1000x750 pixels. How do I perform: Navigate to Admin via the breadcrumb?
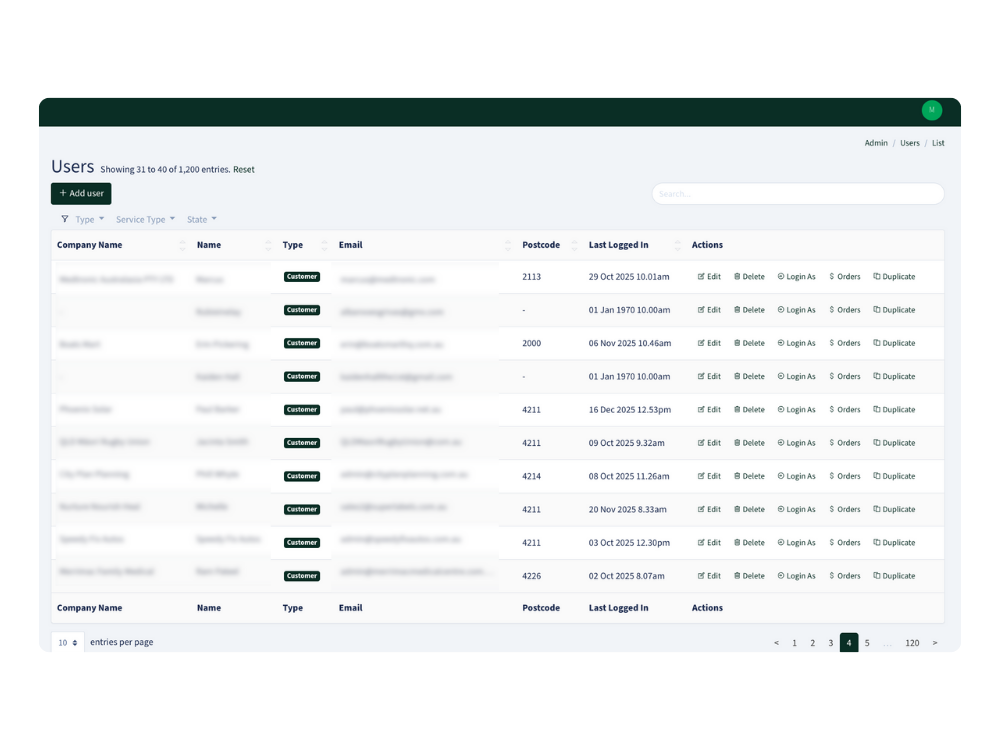[875, 142]
